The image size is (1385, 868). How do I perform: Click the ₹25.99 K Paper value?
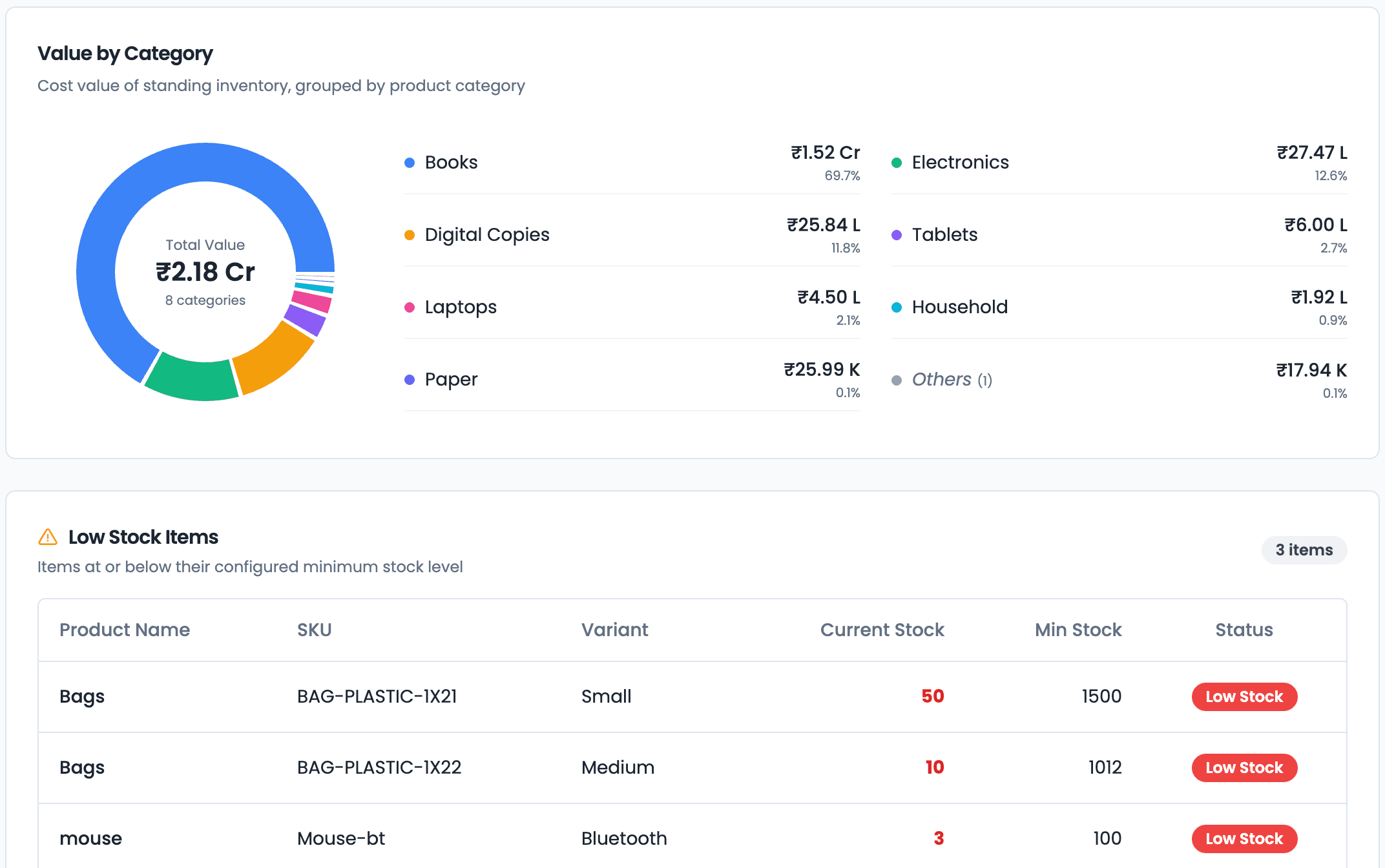click(822, 370)
